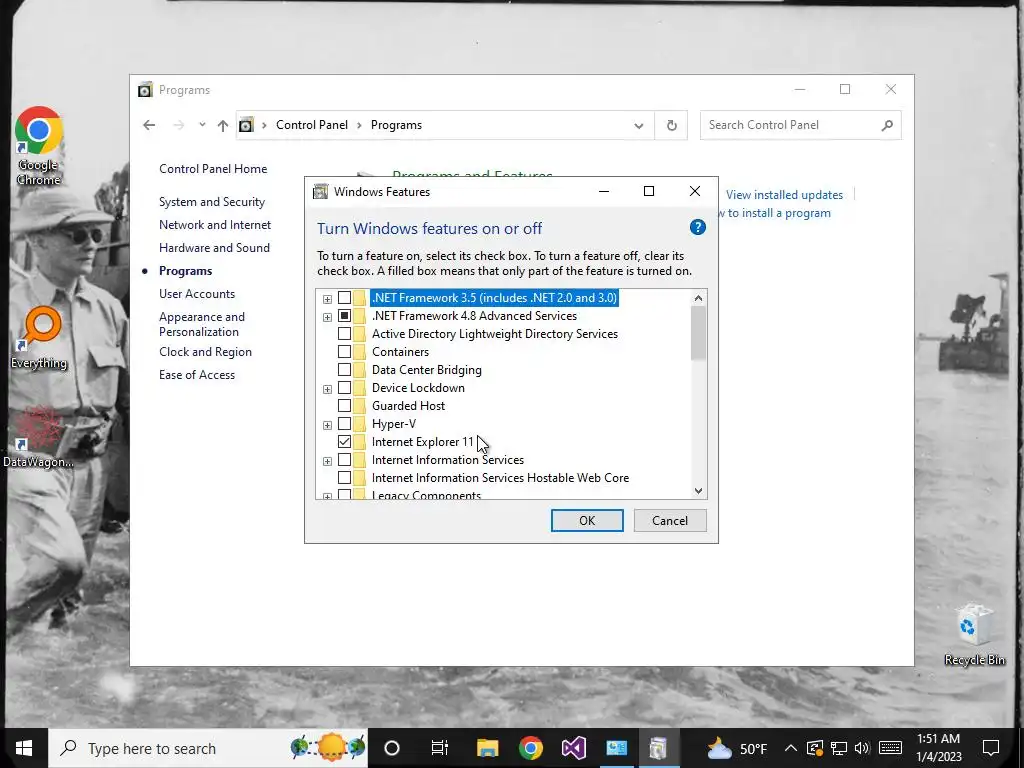Enable Hyper-V checkbox
Viewport: 1024px width, 768px height.
tap(344, 424)
